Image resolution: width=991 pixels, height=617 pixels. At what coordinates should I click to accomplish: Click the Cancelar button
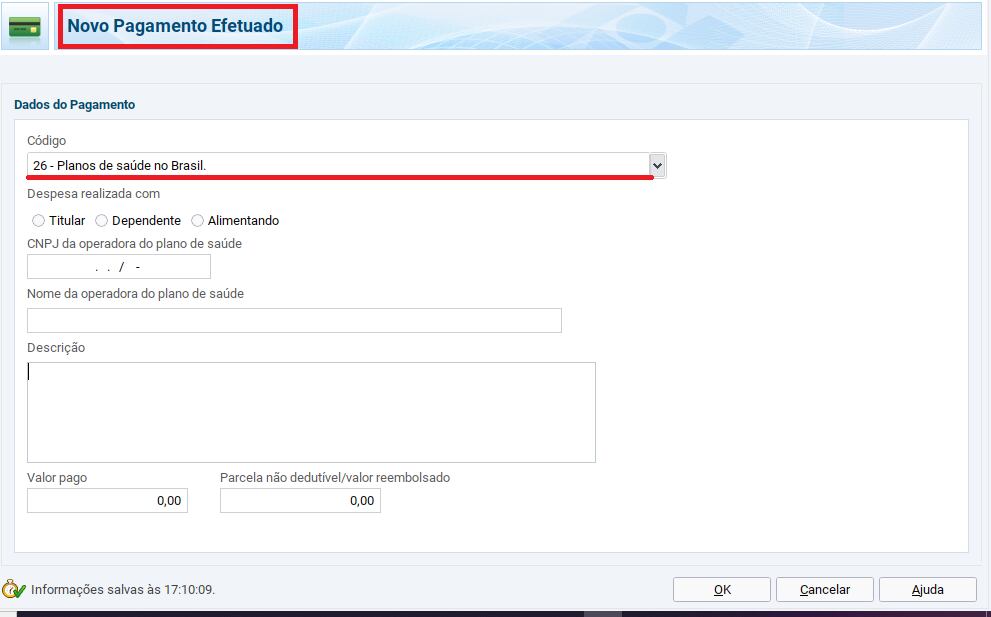click(825, 590)
